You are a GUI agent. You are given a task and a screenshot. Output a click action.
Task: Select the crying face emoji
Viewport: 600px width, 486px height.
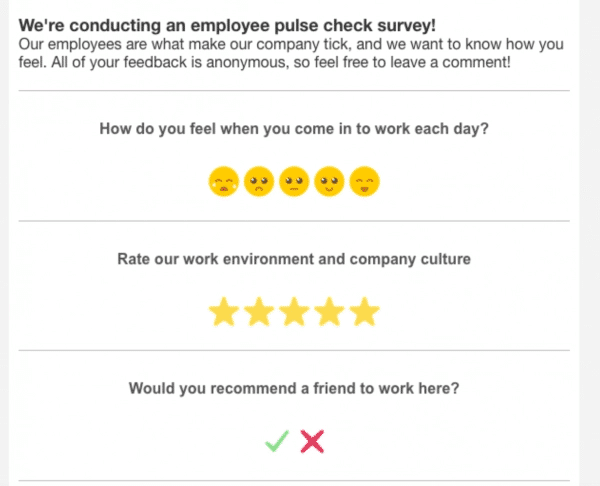click(x=224, y=181)
